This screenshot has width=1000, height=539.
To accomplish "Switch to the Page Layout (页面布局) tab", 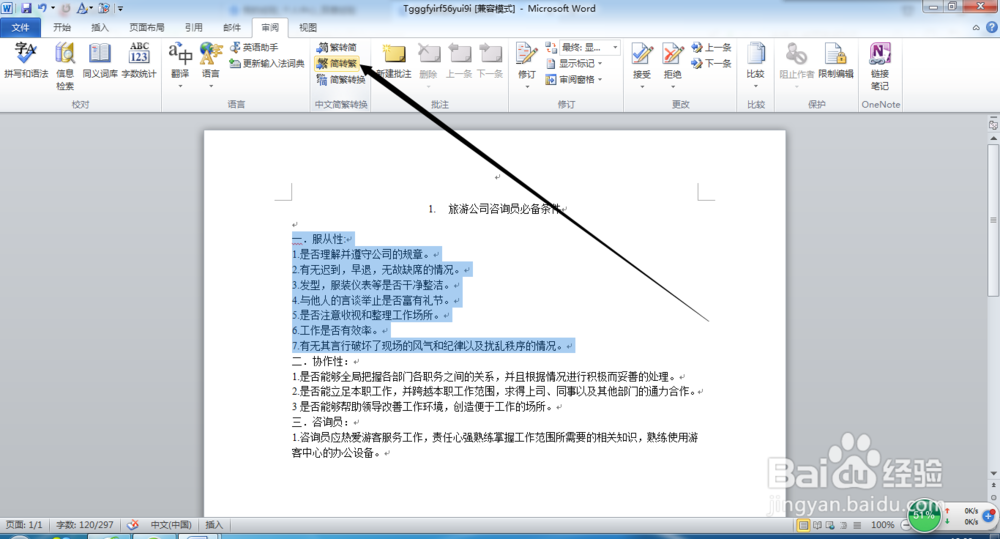I will tap(147, 27).
